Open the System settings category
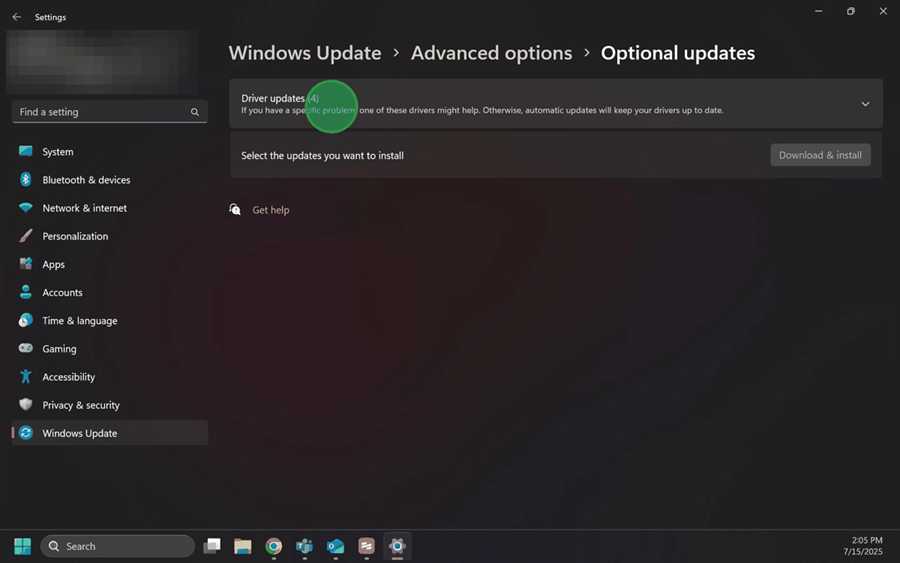Screen dimensions: 900x563 coord(57,152)
